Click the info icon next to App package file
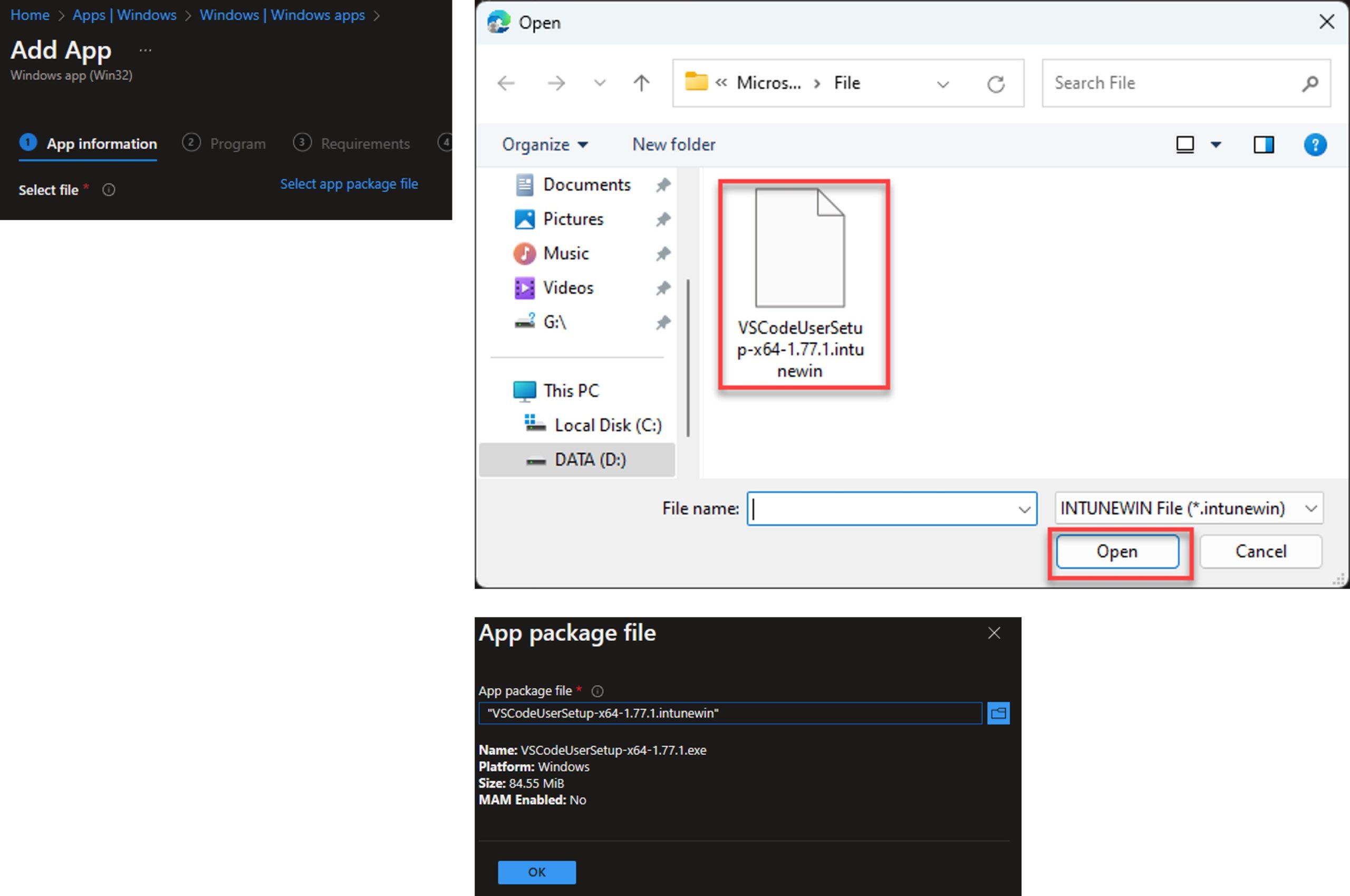The width and height of the screenshot is (1350, 896). click(597, 691)
